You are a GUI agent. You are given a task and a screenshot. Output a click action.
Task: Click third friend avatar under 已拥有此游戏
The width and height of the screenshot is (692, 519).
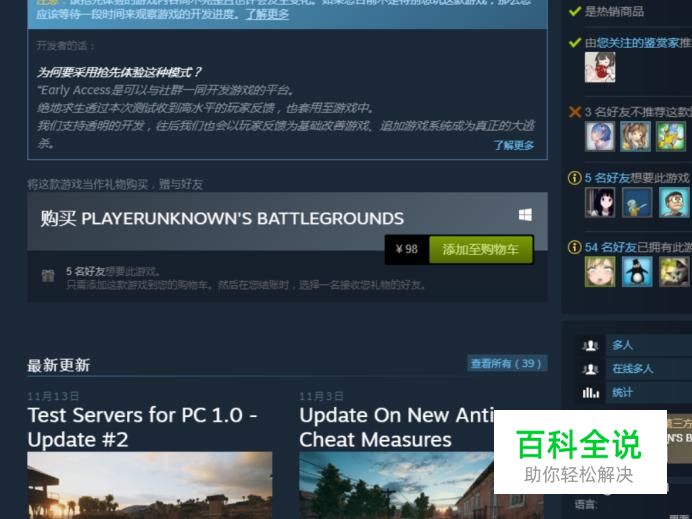pos(674,271)
